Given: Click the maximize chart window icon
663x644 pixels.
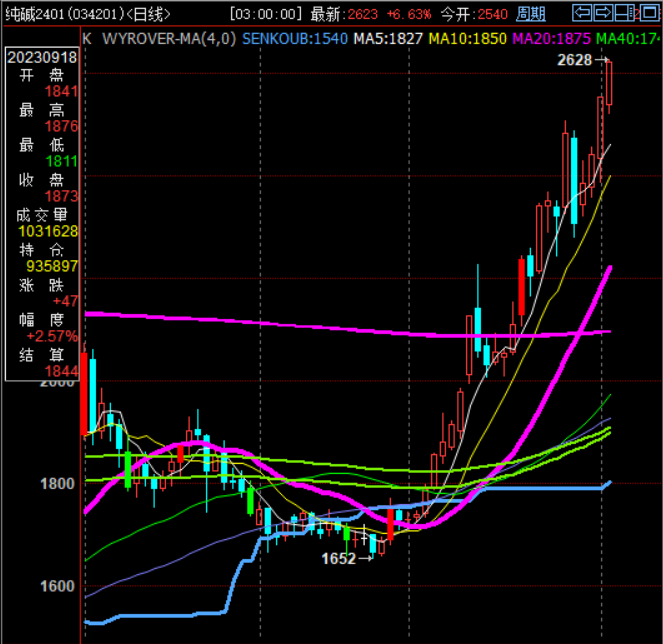Looking at the screenshot, I should pyautogui.click(x=647, y=14).
